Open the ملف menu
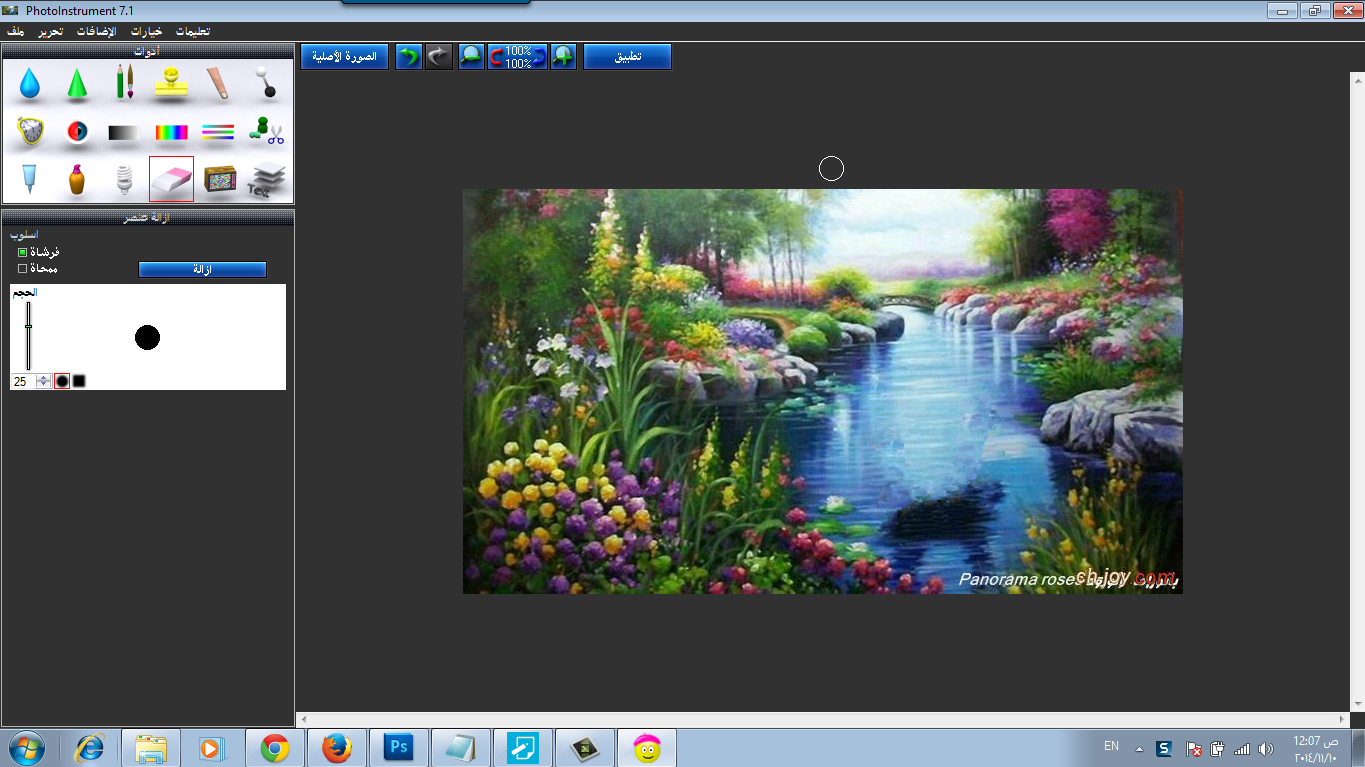1365x767 pixels. pyautogui.click(x=15, y=31)
